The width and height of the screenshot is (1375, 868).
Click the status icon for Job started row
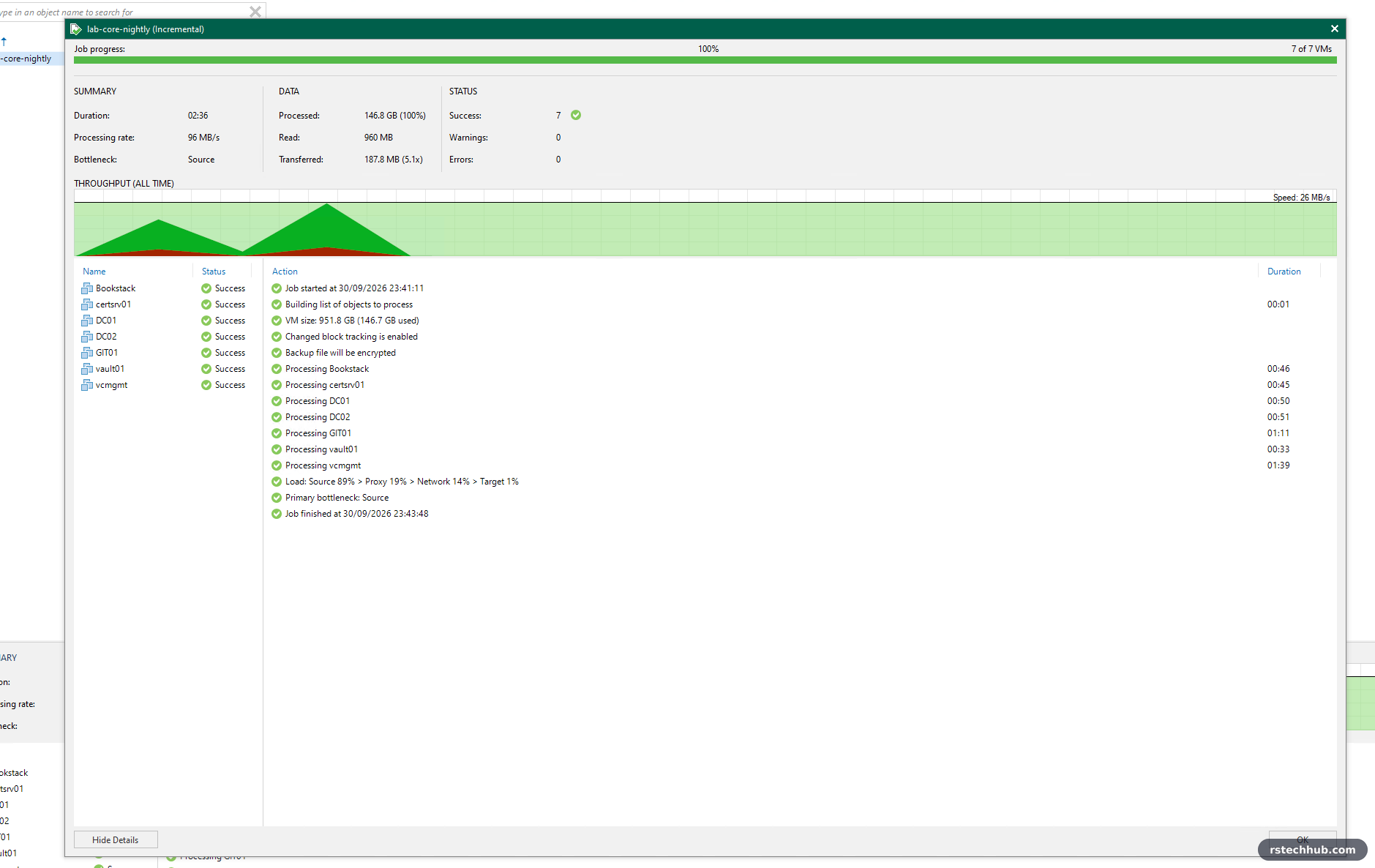pyautogui.click(x=277, y=288)
